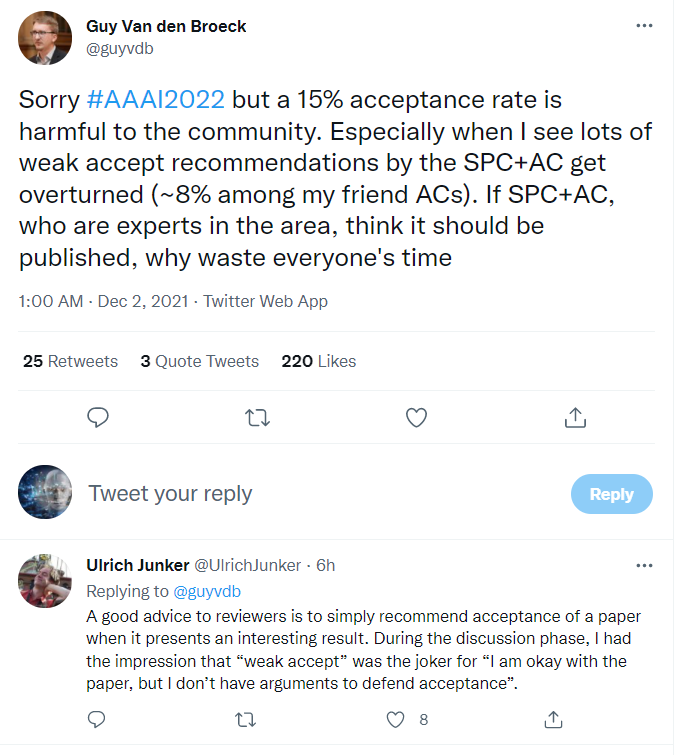This screenshot has height=755, width=699.
Task: Open @guyvdb mention in reply
Action: tap(207, 591)
